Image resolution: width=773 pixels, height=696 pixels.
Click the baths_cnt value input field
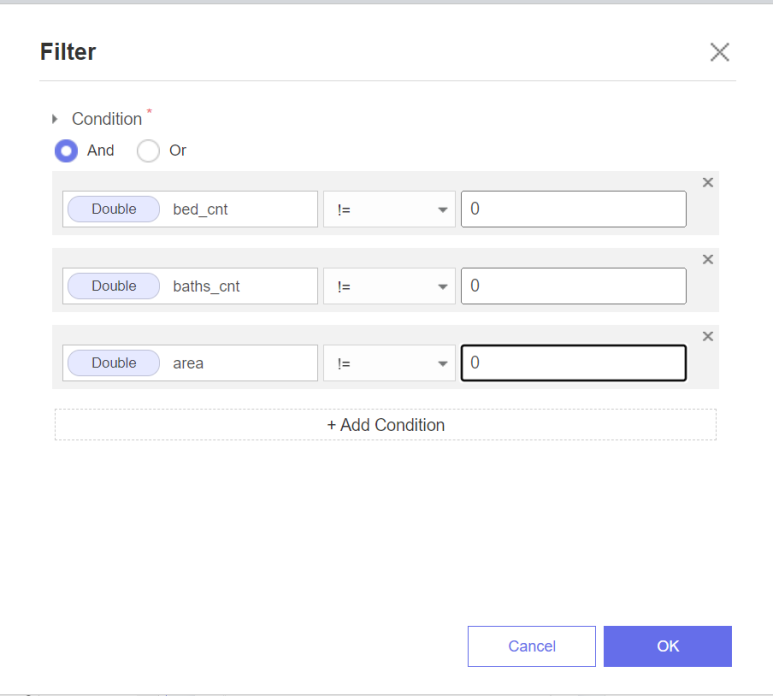[573, 286]
